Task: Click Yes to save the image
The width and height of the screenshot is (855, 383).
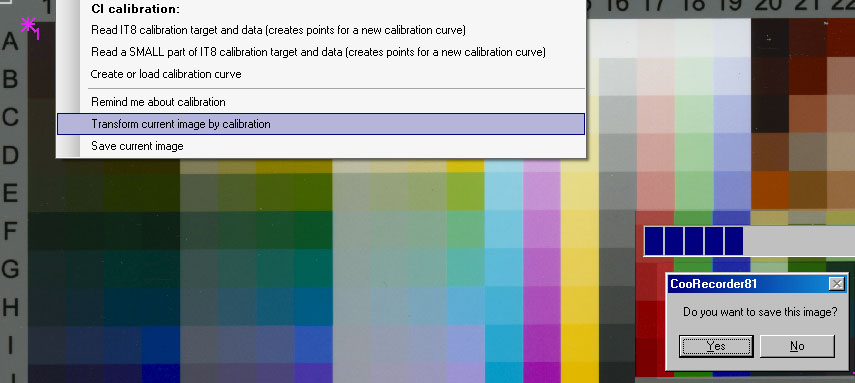Action: [x=716, y=346]
